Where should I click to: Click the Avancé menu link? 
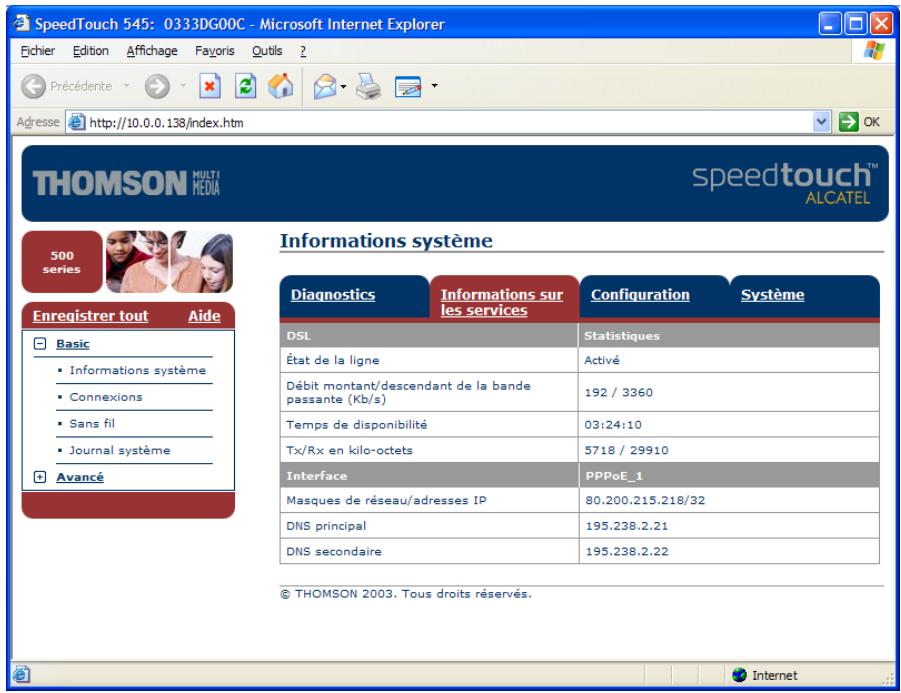pos(80,477)
